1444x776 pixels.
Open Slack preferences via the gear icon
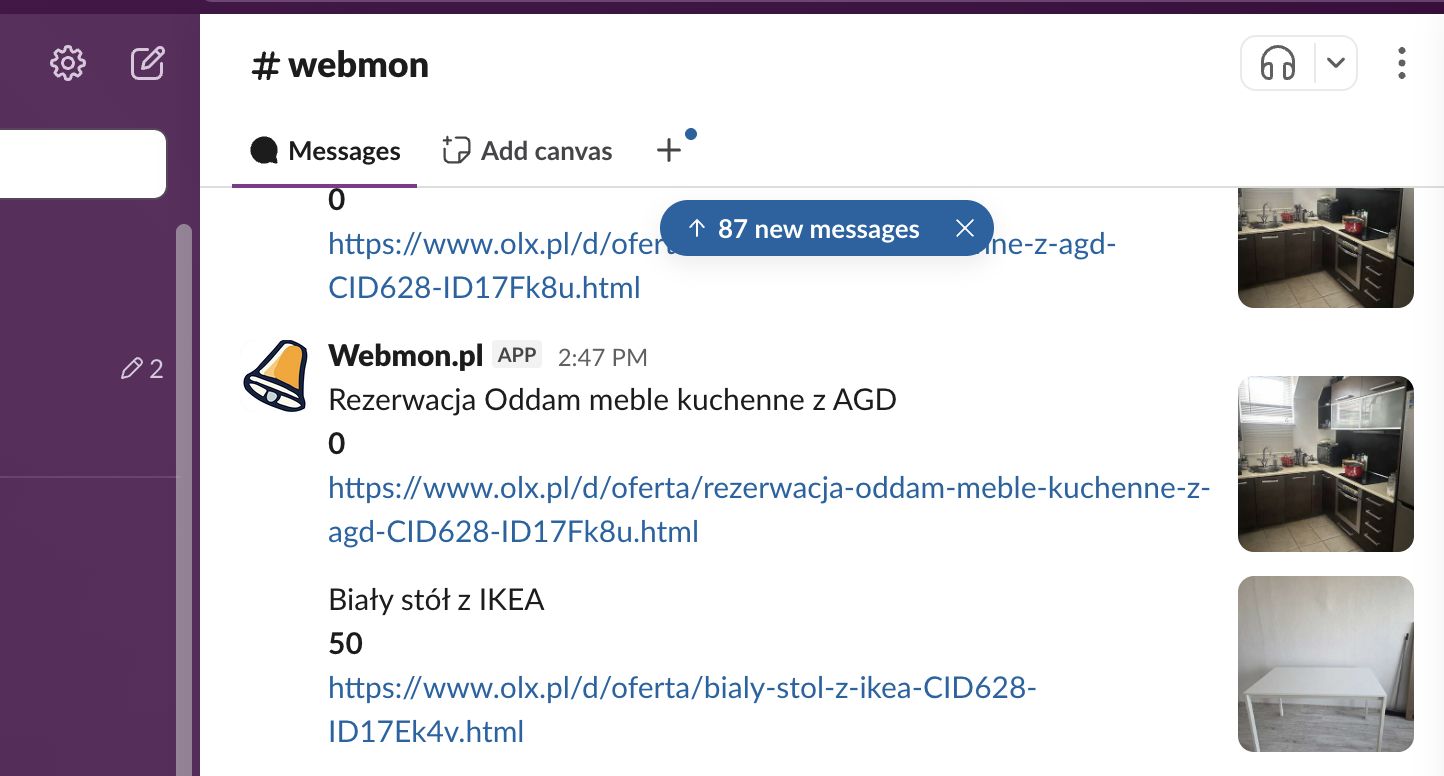coord(67,63)
